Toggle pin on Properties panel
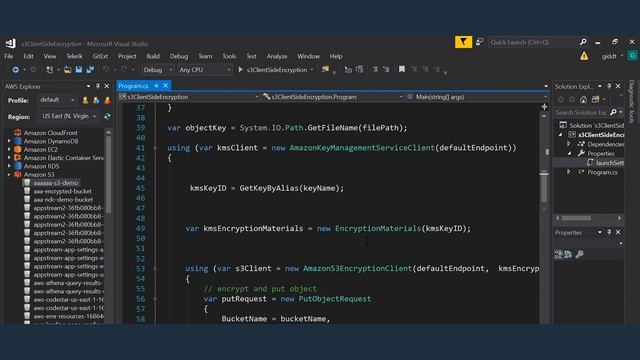 pos(609,232)
